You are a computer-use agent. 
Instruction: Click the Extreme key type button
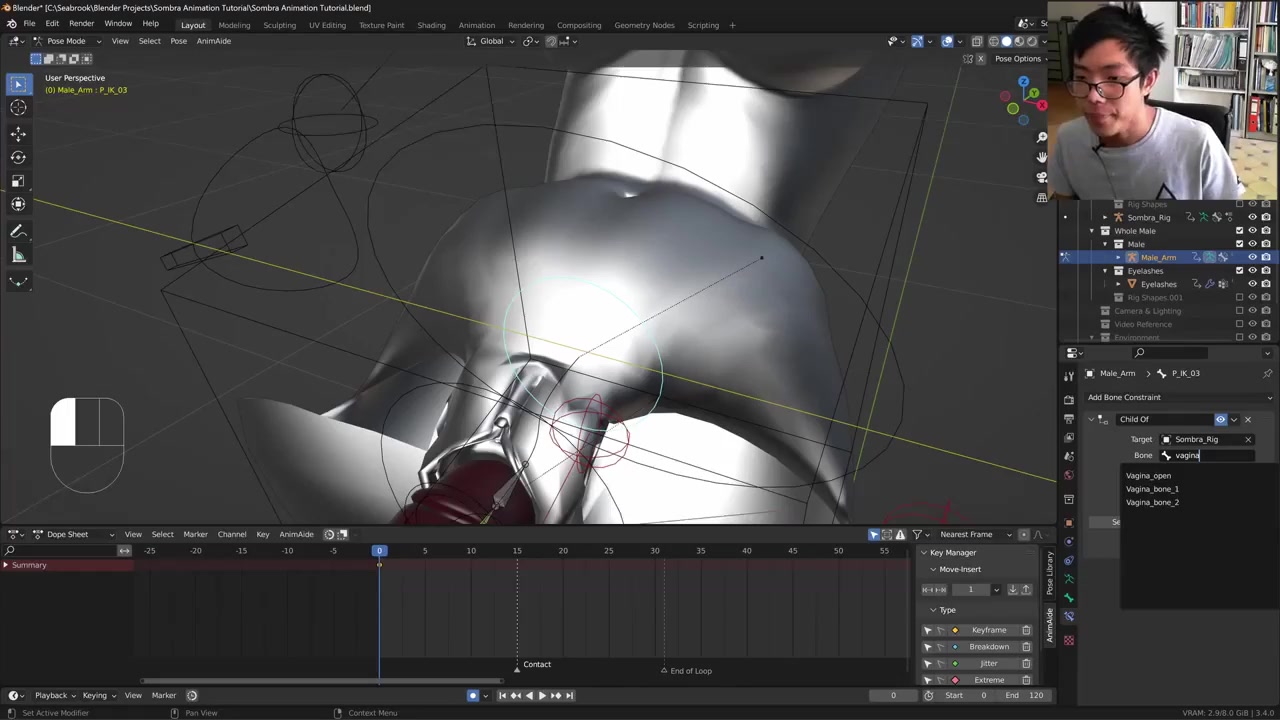(988, 680)
